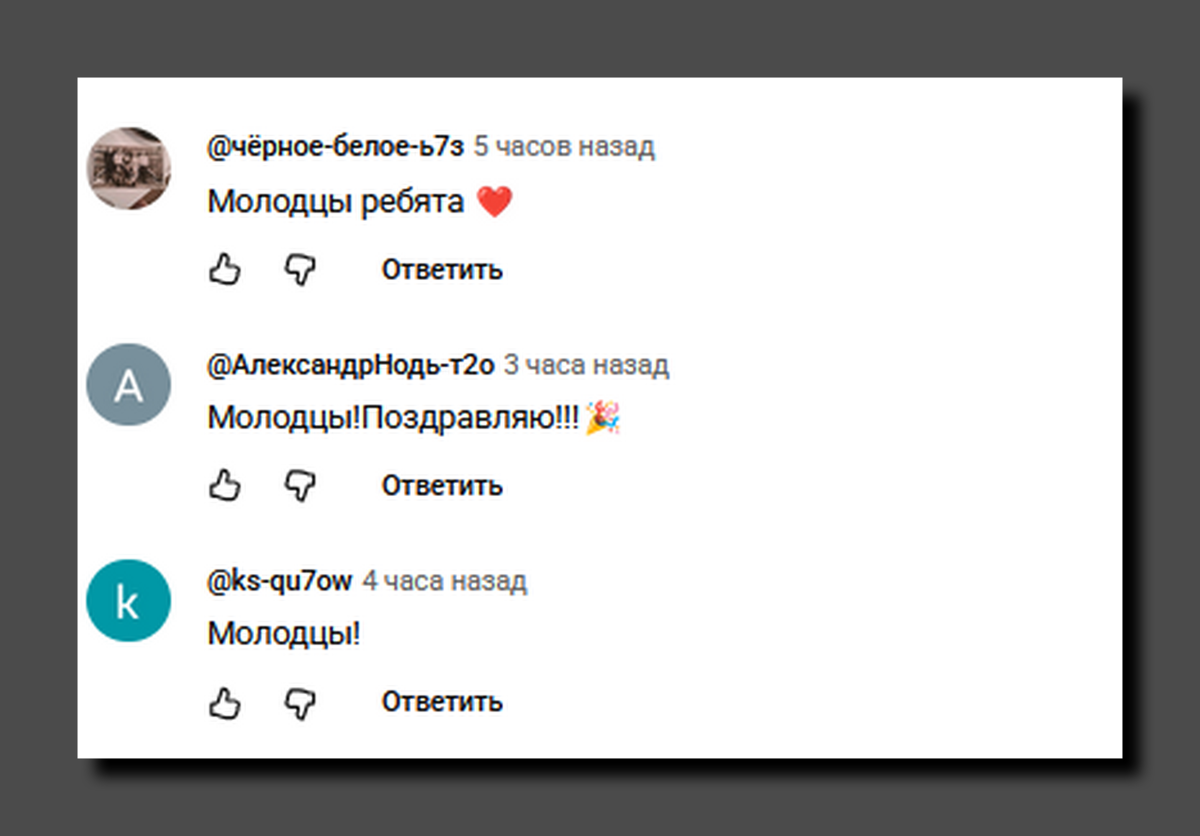Screen dimensions: 1200x836
Task: Click the teal "k" avatar circle
Action: click(x=129, y=601)
